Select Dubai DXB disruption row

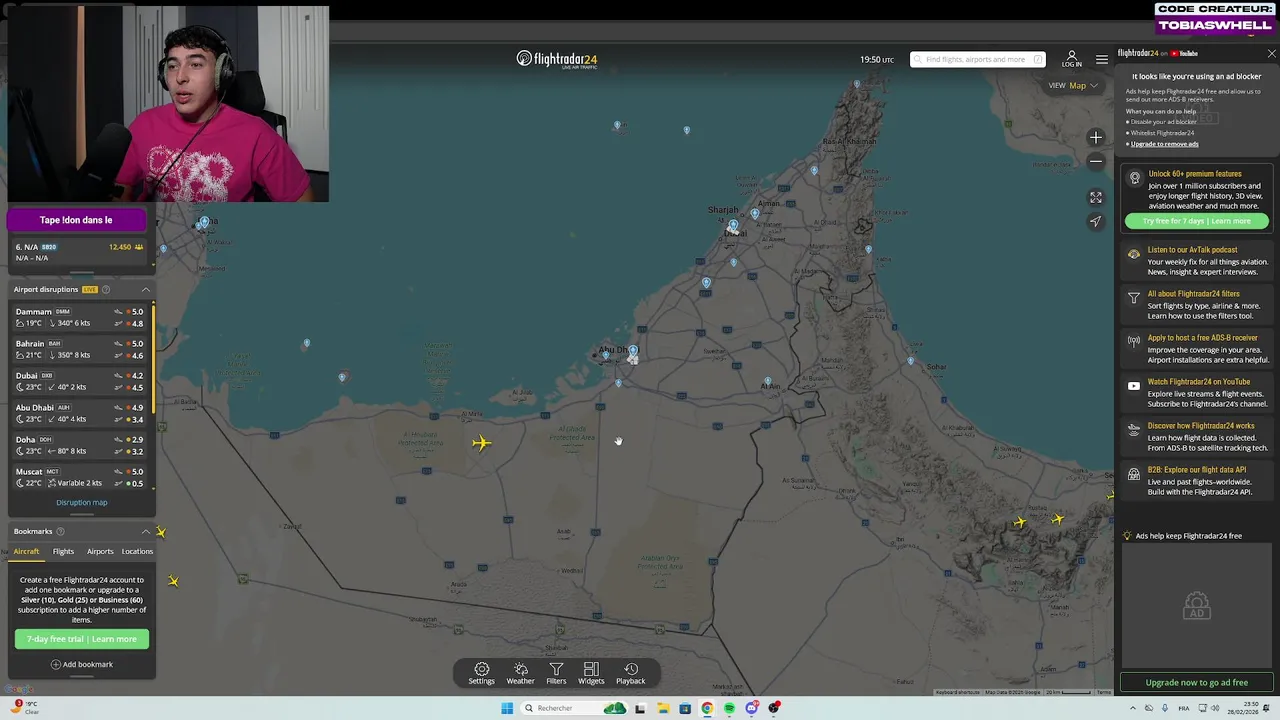point(80,381)
